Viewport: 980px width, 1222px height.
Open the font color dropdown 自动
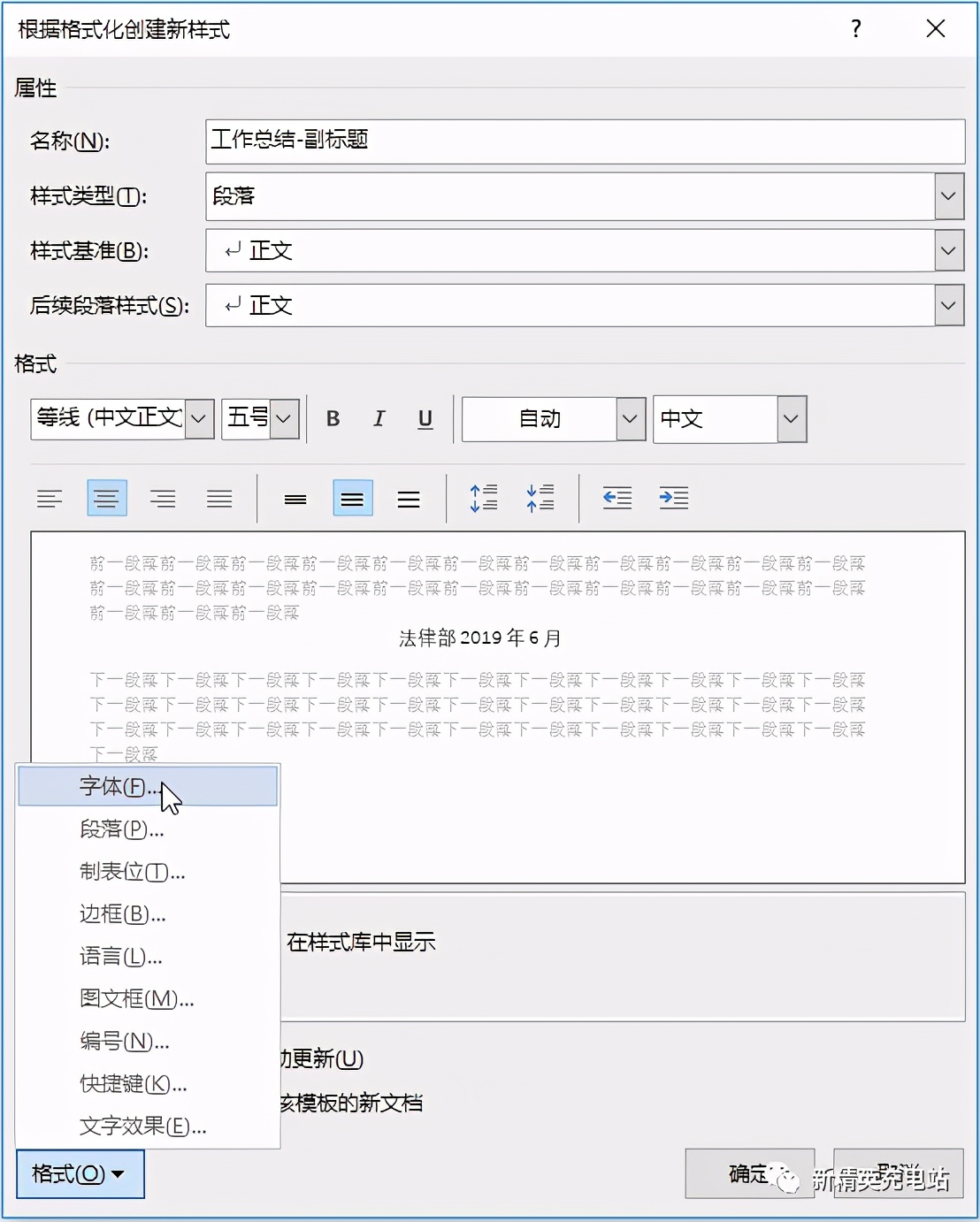coord(631,418)
